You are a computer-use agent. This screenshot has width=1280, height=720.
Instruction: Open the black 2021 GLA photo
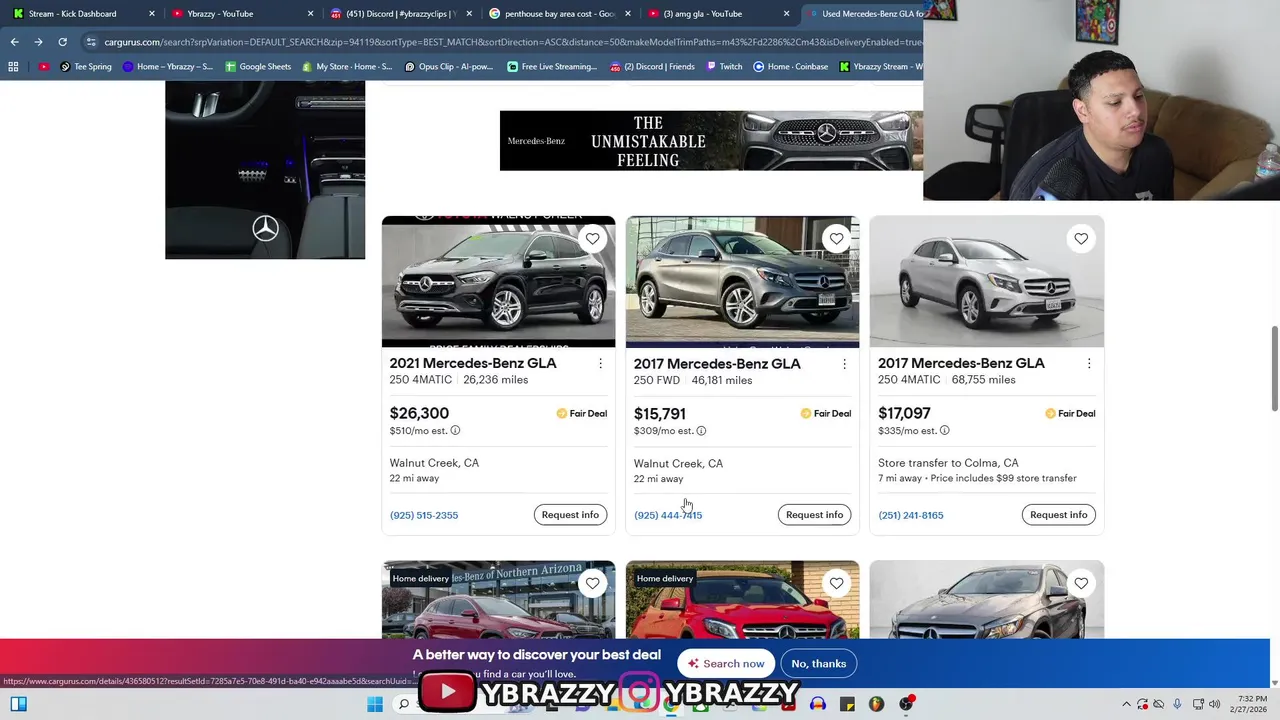(498, 282)
